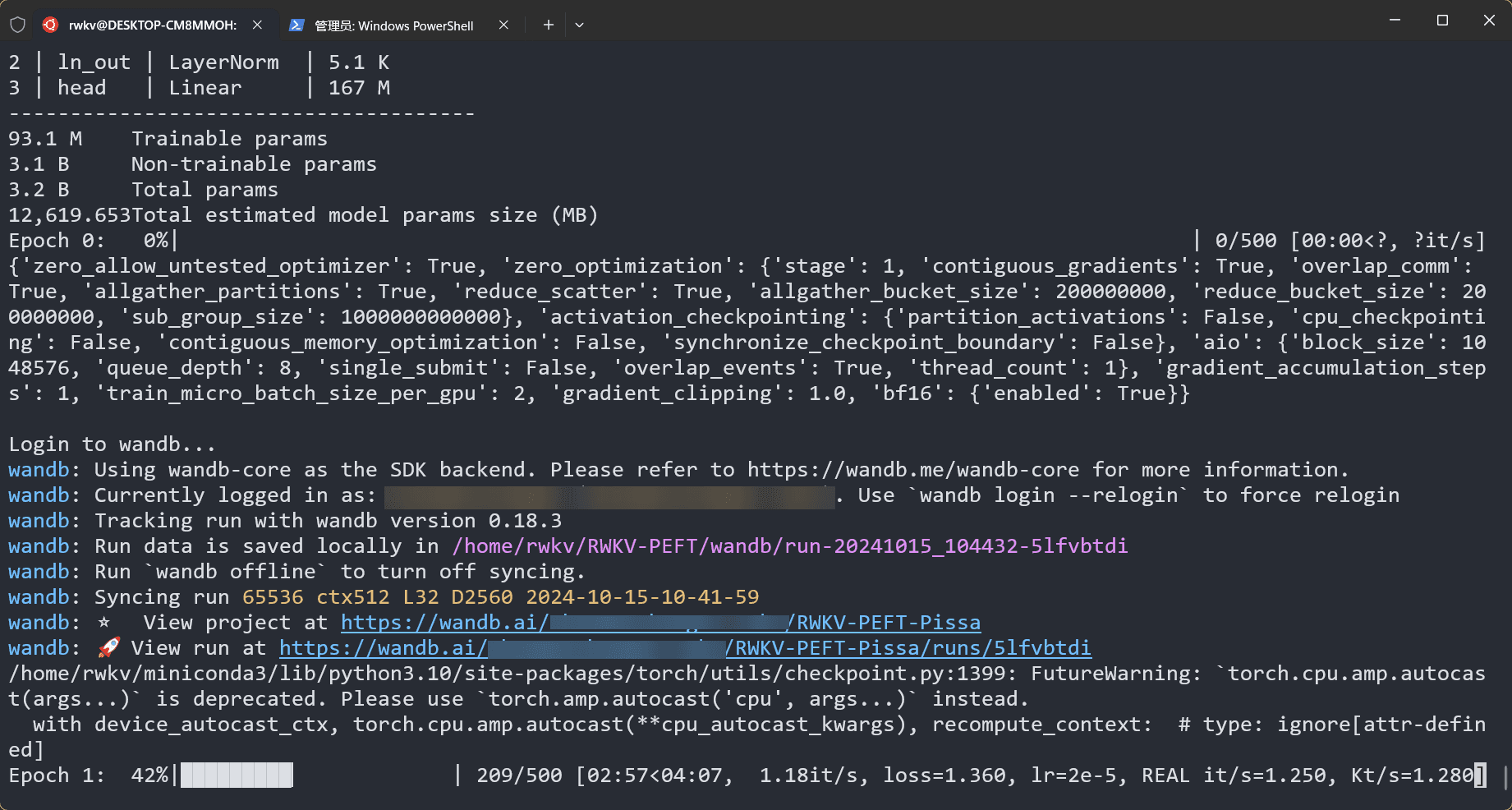Open the wandb View run link ending 5lfvbtdi
Screen dimensions: 1512x810
click(x=685, y=648)
